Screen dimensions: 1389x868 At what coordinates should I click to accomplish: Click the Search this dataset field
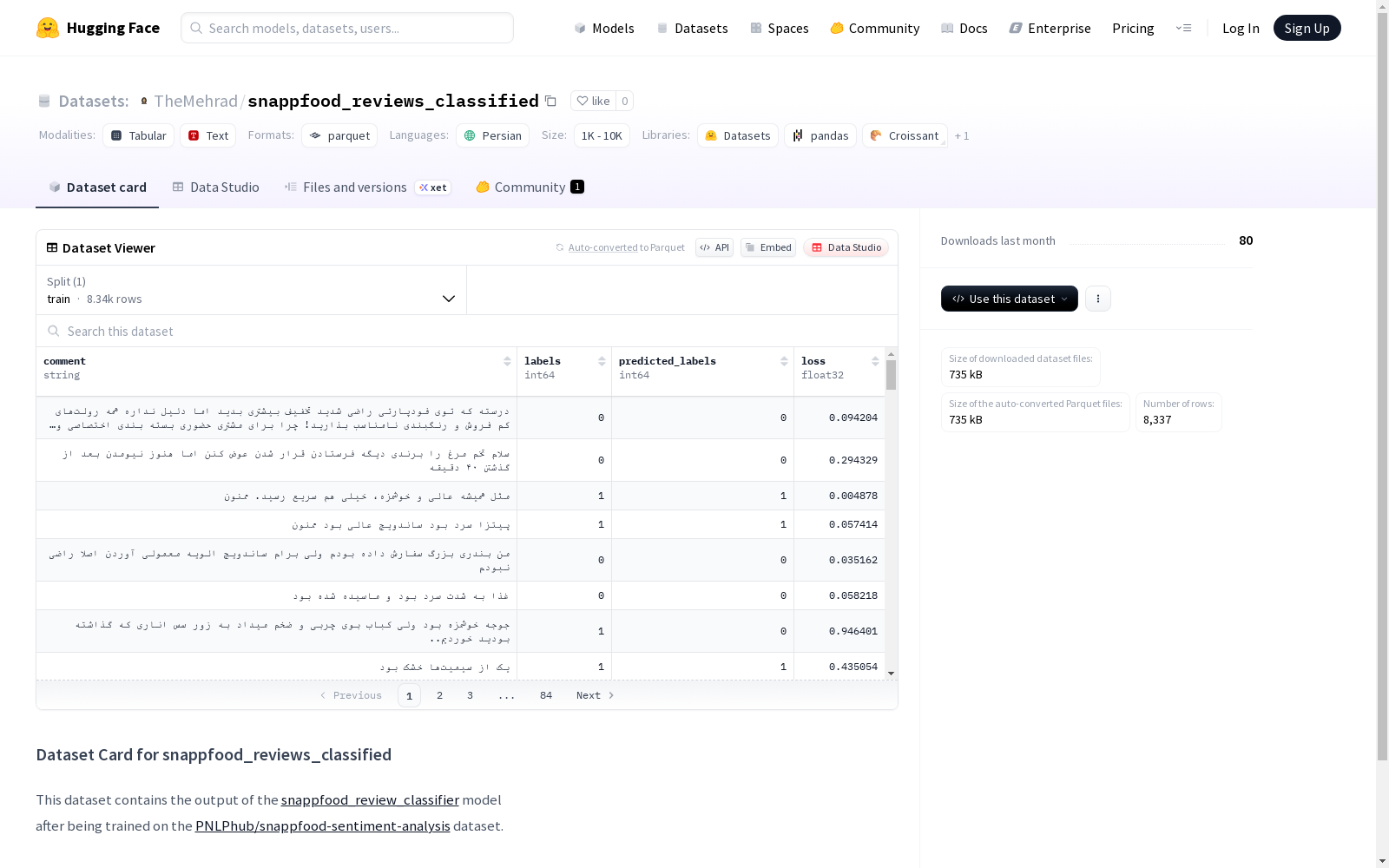[467, 331]
